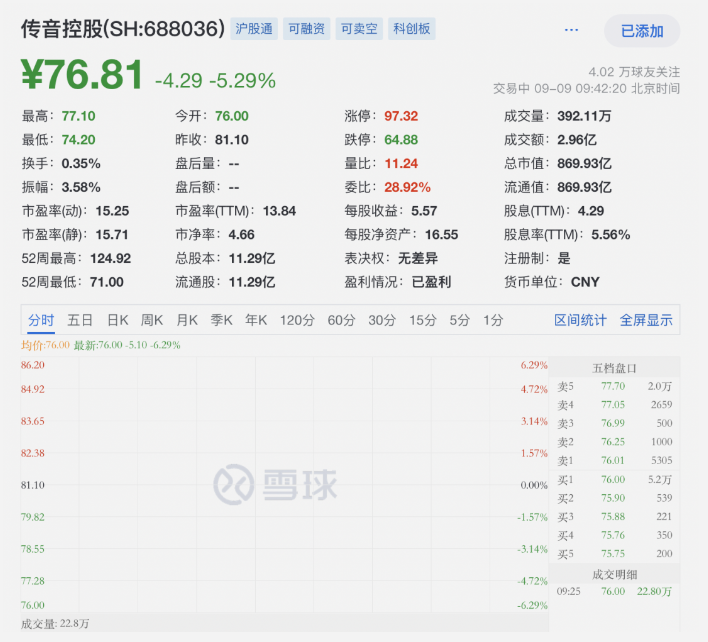The image size is (708, 642).
Task: Select the 5分 chart tab
Action: pyautogui.click(x=460, y=320)
